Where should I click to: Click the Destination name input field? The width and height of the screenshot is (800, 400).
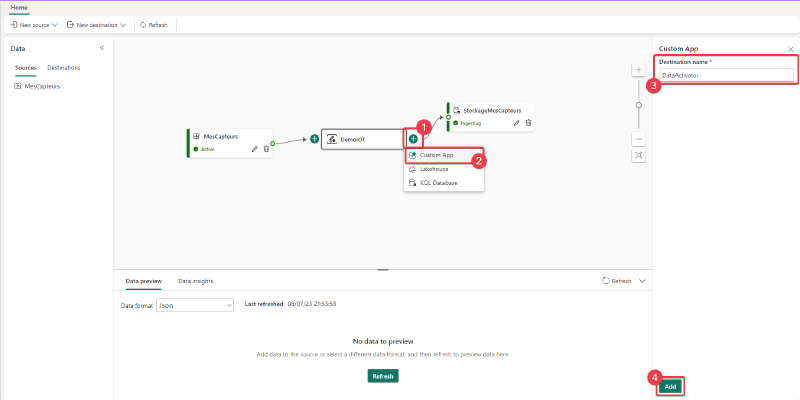pyautogui.click(x=726, y=75)
